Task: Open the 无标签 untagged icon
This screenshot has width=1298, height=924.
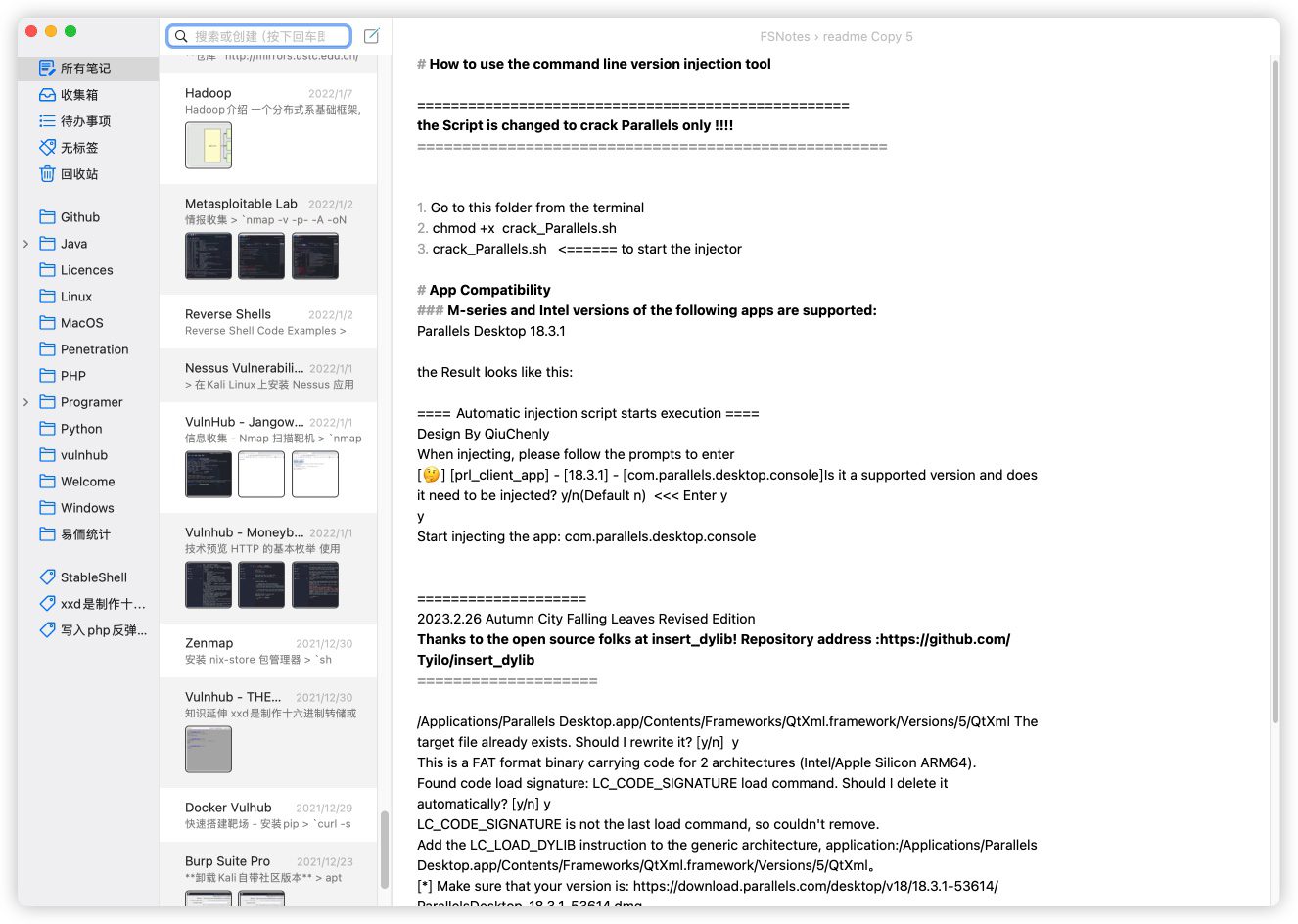Action: coord(47,148)
